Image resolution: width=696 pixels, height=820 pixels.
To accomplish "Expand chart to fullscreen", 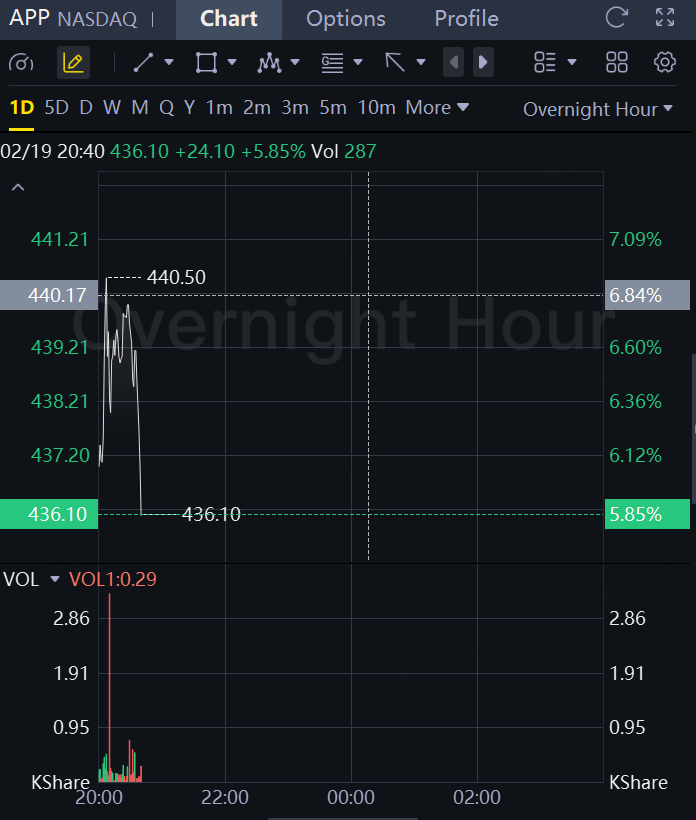I will coord(665,17).
